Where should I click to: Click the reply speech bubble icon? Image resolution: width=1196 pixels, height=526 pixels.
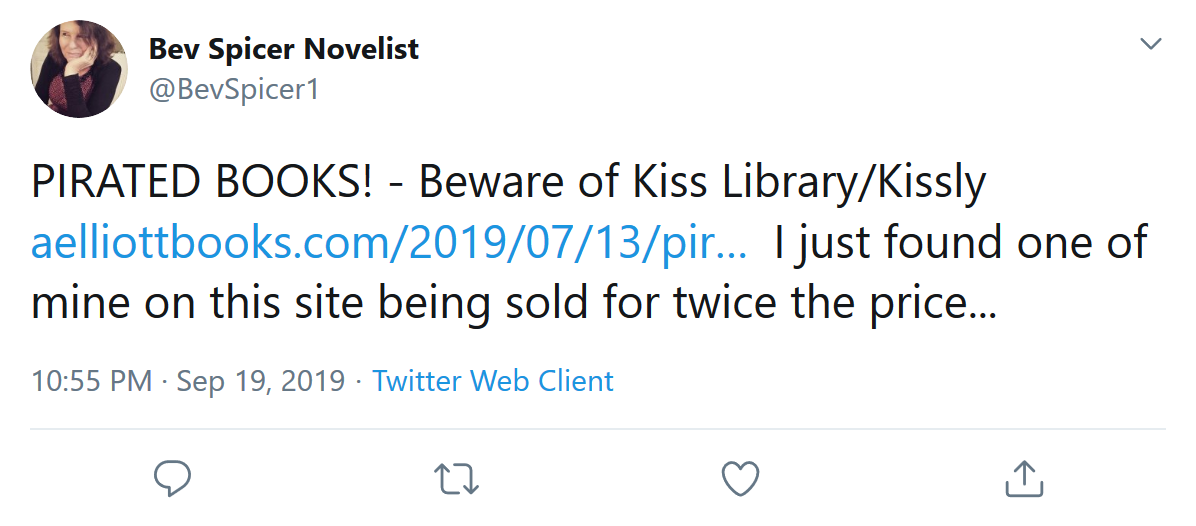point(173,479)
